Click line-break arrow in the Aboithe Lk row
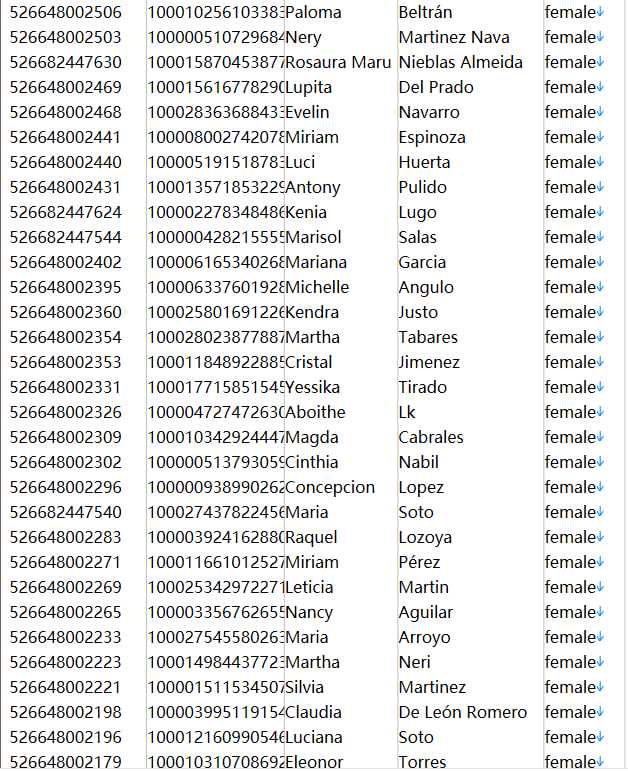This screenshot has width=628, height=771. [600, 413]
